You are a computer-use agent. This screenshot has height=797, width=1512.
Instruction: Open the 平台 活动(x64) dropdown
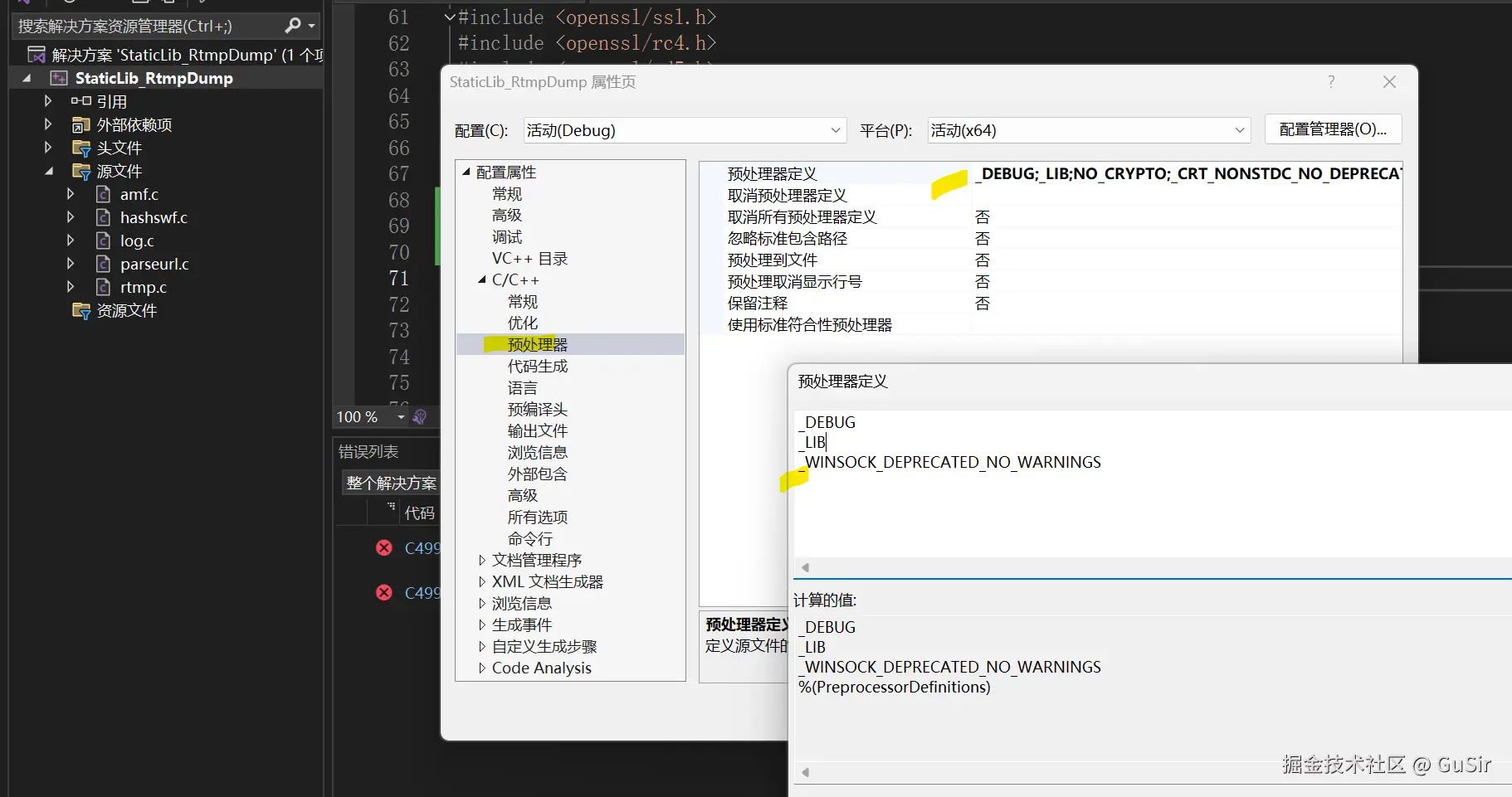point(1089,130)
